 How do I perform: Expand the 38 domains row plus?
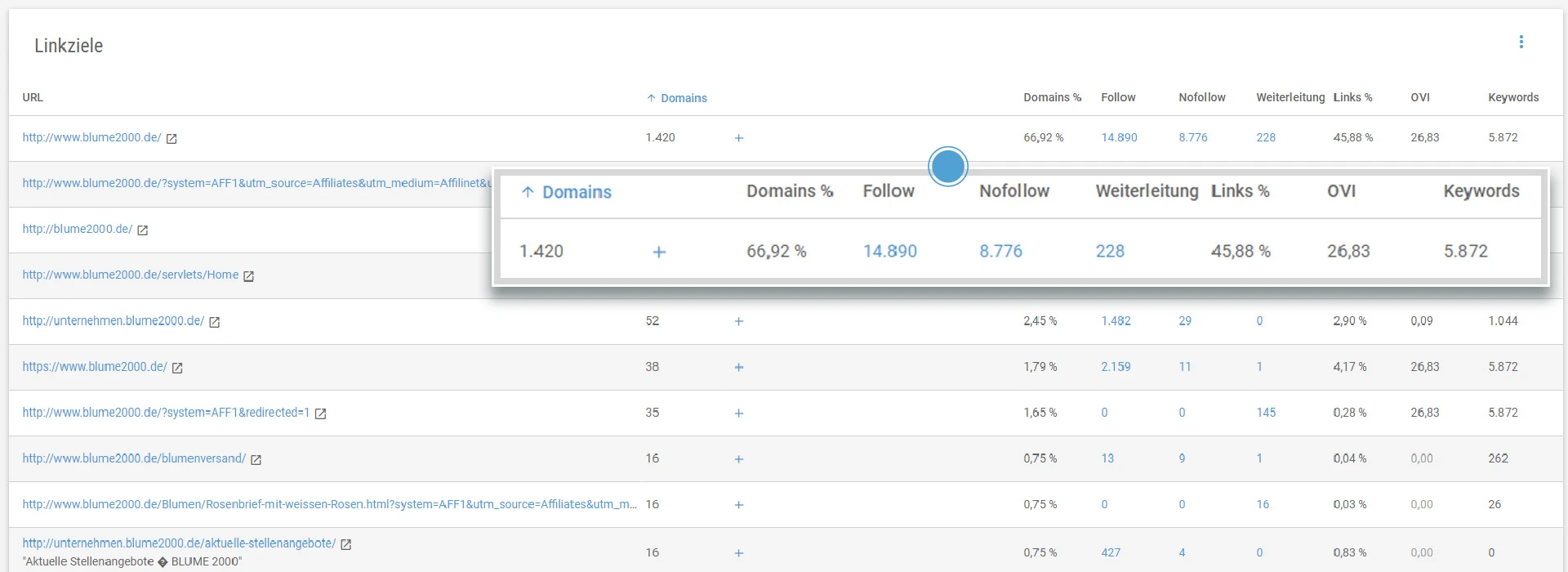click(738, 368)
